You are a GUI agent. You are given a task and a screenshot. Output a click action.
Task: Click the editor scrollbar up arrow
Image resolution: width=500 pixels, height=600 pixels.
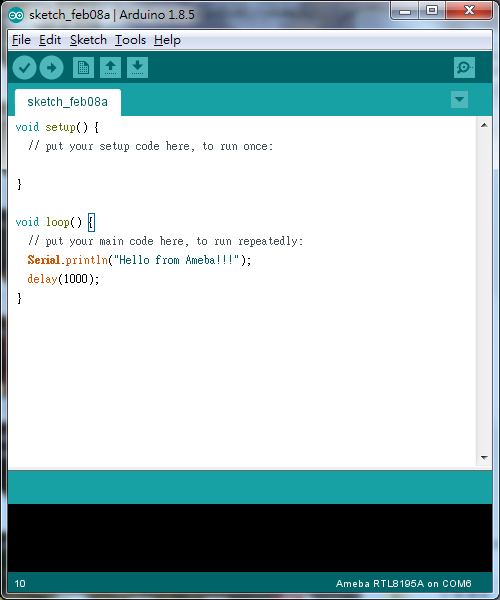coord(484,125)
